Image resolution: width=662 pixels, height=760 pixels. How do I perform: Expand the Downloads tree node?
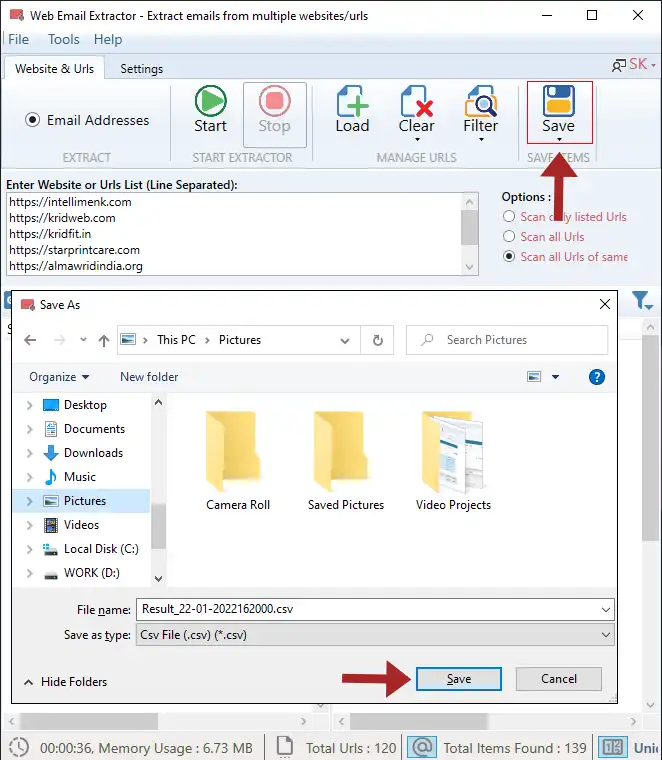pyautogui.click(x=30, y=453)
